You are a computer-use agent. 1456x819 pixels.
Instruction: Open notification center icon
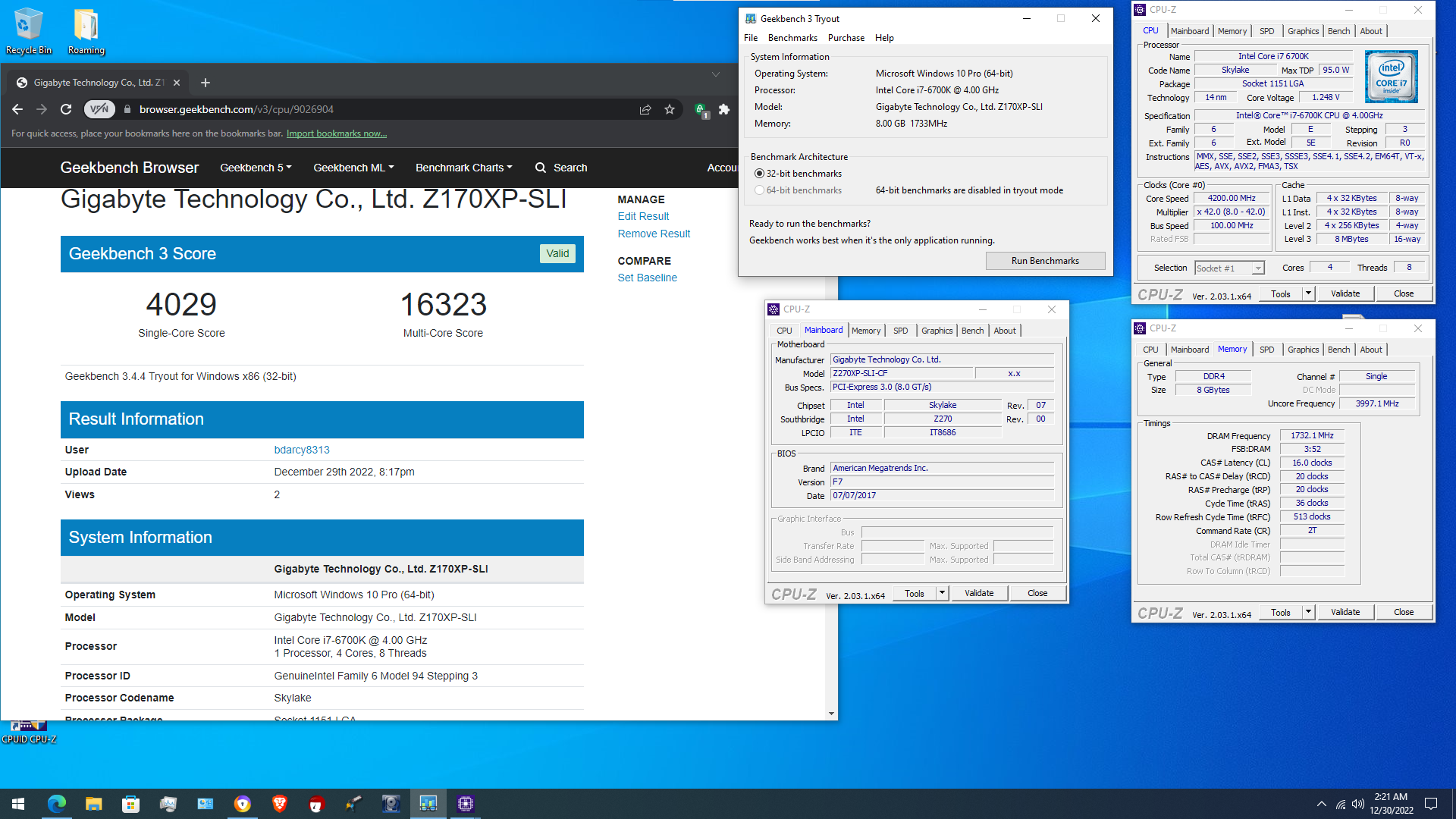click(1431, 804)
